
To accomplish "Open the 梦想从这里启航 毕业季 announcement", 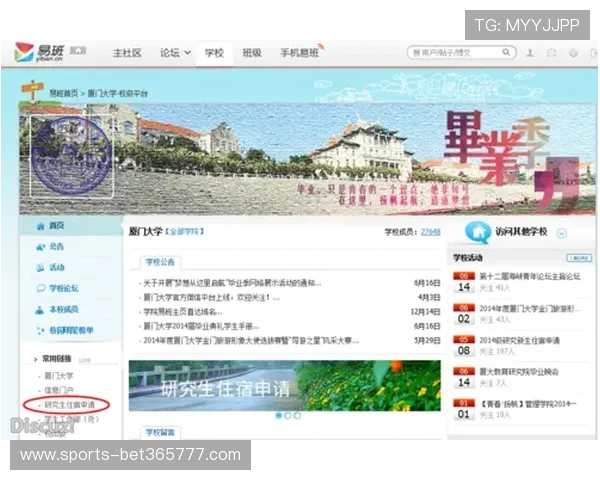I will (x=232, y=283).
